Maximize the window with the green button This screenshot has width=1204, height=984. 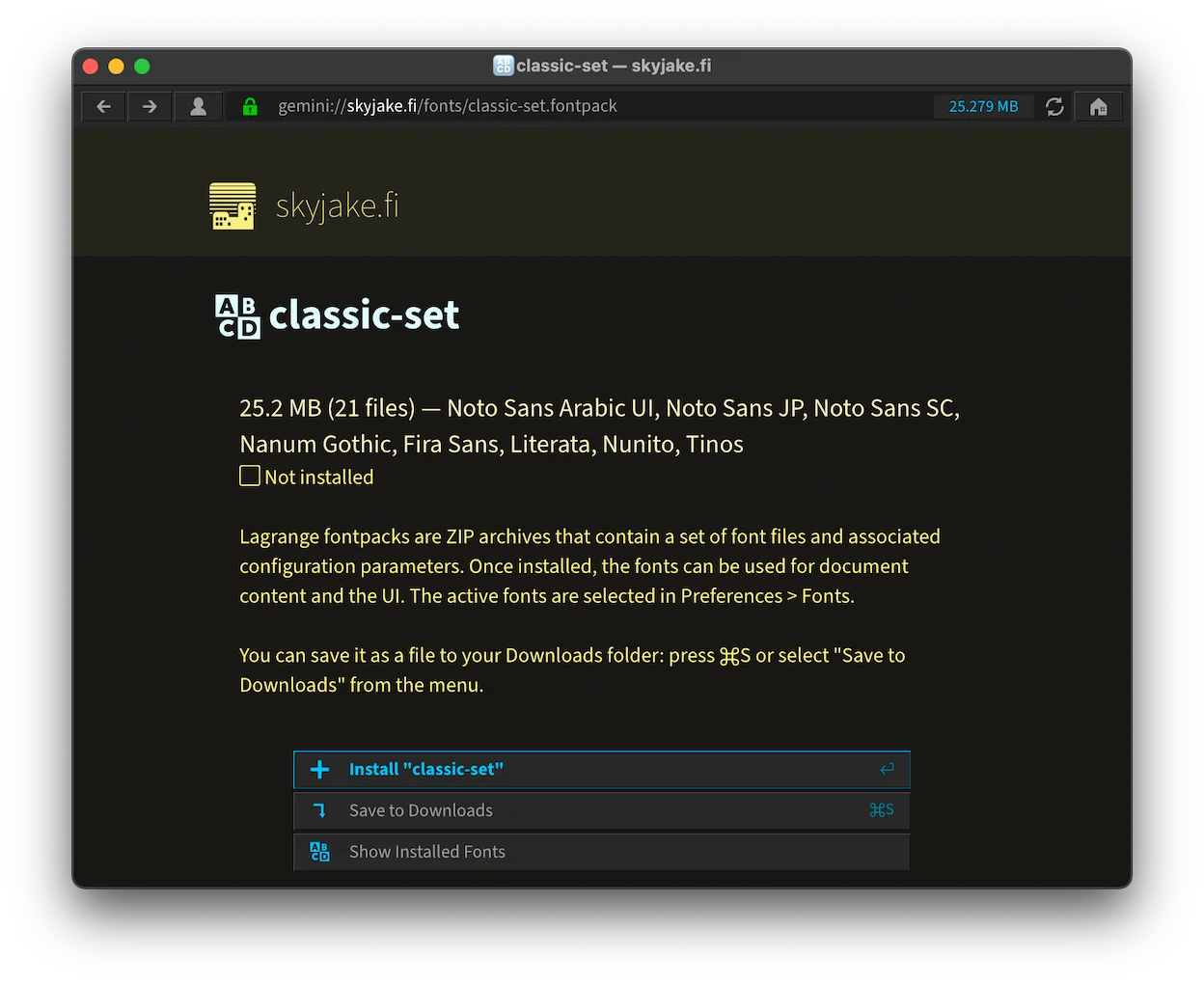click(x=142, y=66)
